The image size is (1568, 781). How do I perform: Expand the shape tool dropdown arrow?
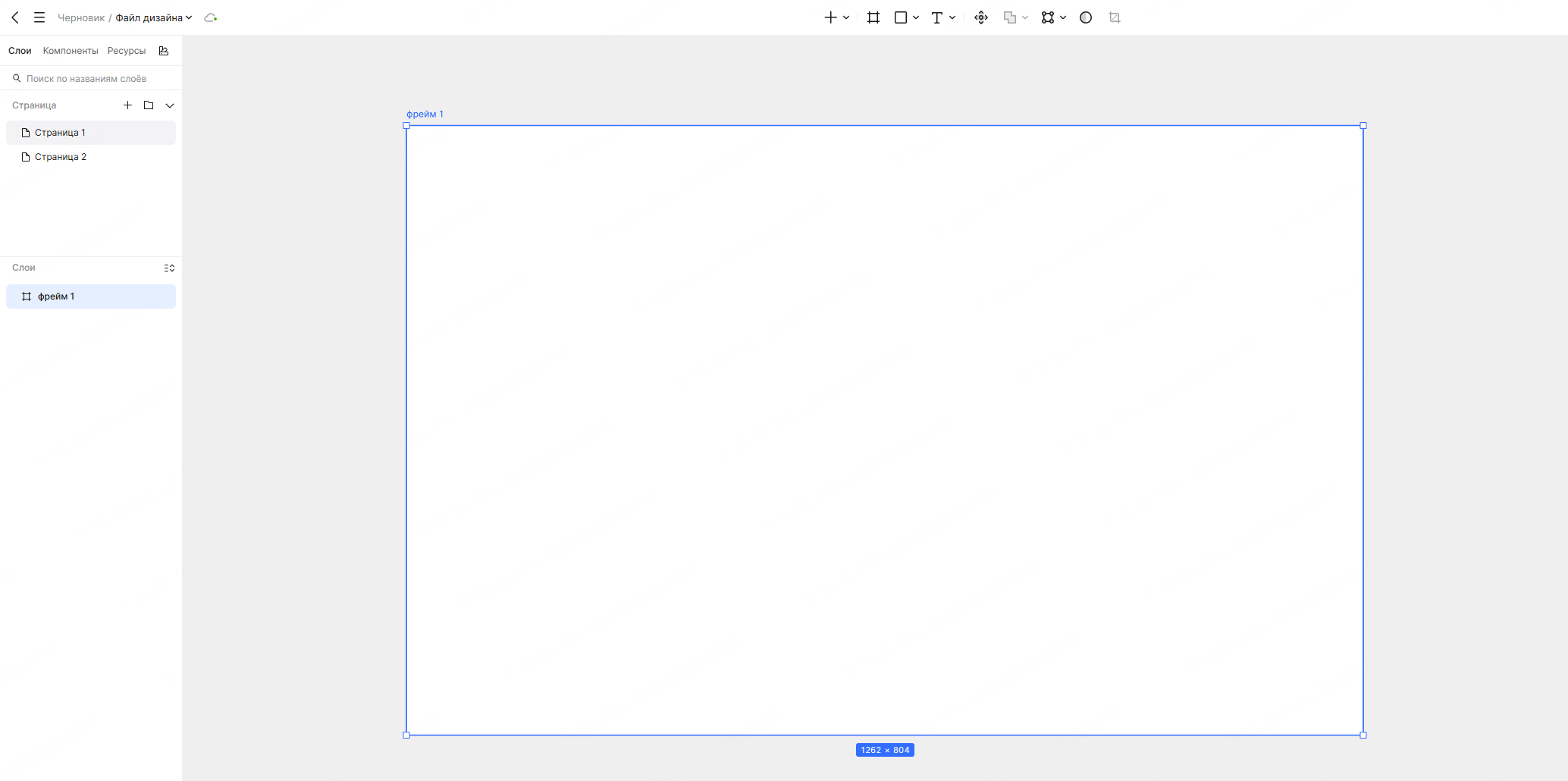(x=916, y=17)
